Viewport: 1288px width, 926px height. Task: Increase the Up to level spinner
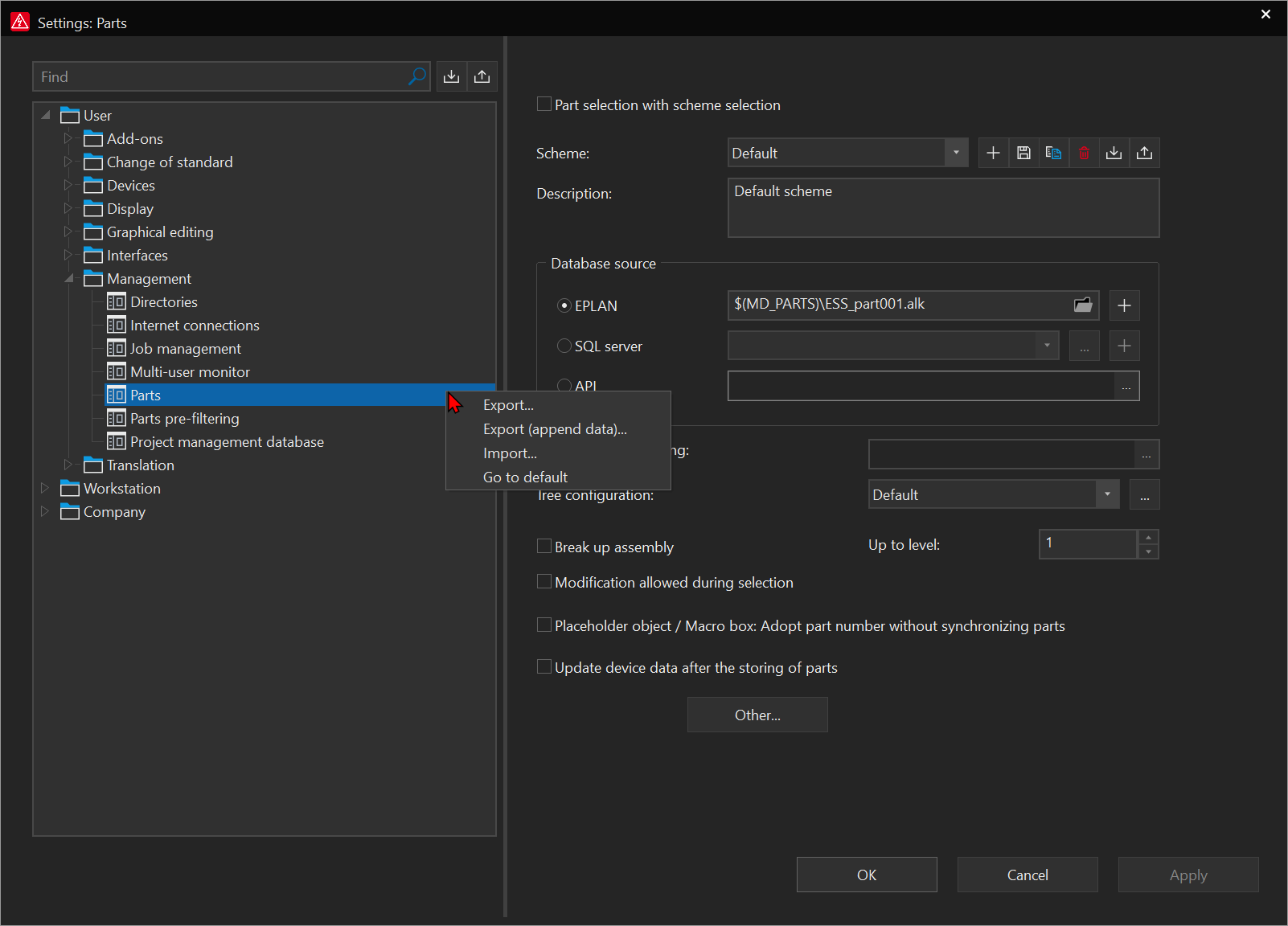[1148, 537]
